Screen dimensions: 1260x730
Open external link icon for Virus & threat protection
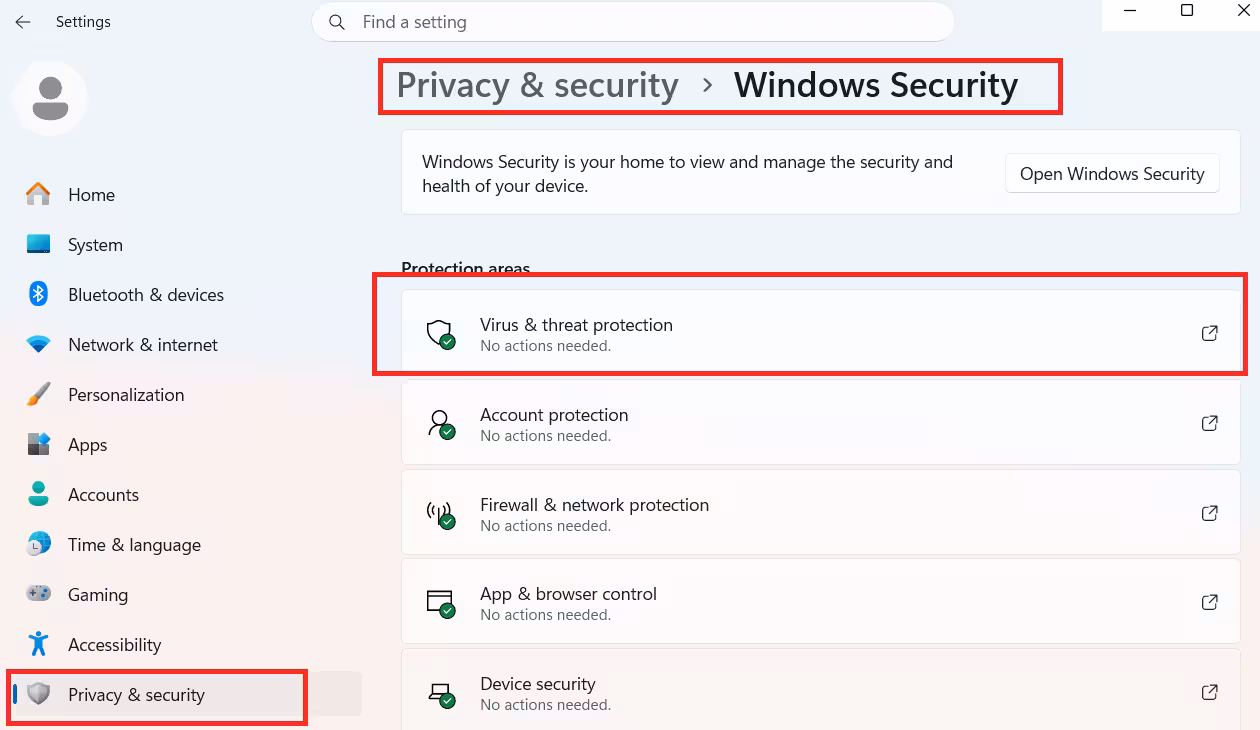(1209, 333)
